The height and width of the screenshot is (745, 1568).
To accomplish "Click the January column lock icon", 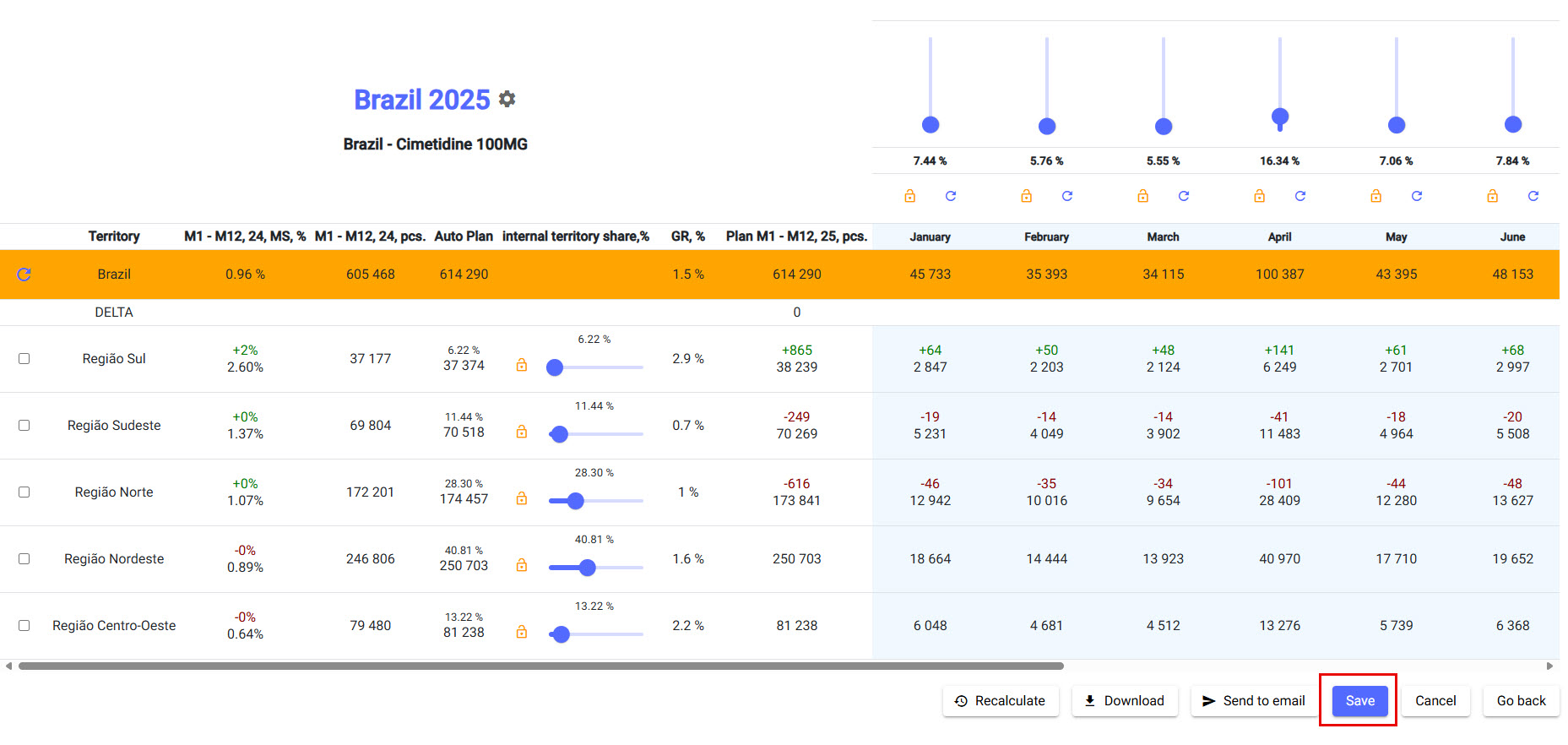I will click(x=909, y=196).
